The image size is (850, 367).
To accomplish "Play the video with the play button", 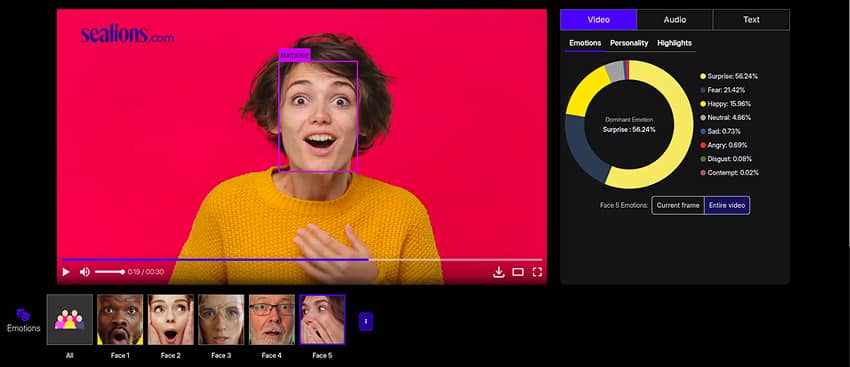I will click(x=66, y=272).
